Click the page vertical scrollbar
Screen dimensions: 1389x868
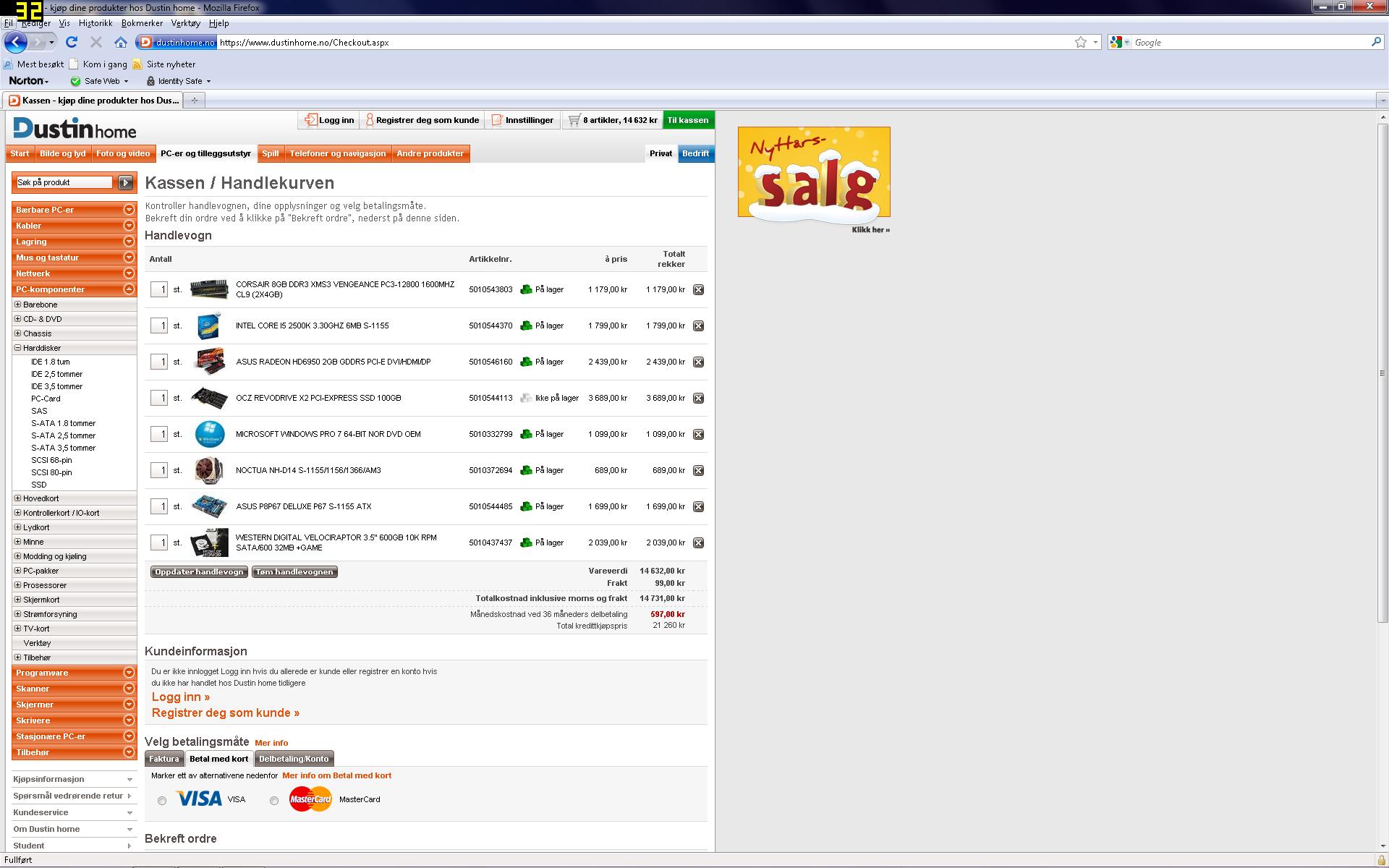[x=1382, y=373]
